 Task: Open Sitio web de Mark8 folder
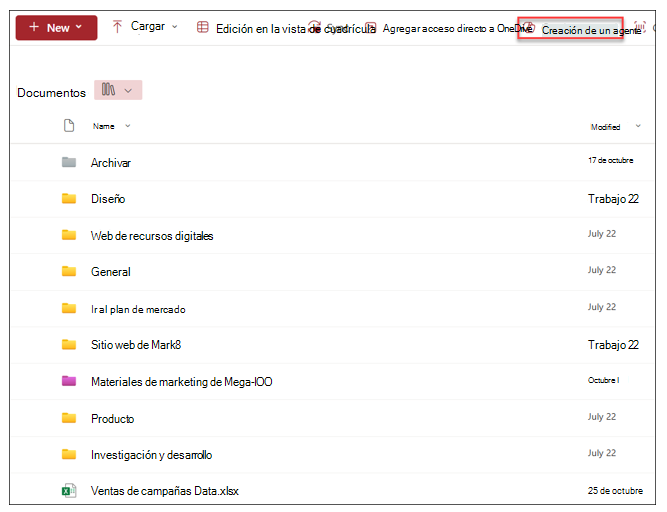tap(136, 345)
